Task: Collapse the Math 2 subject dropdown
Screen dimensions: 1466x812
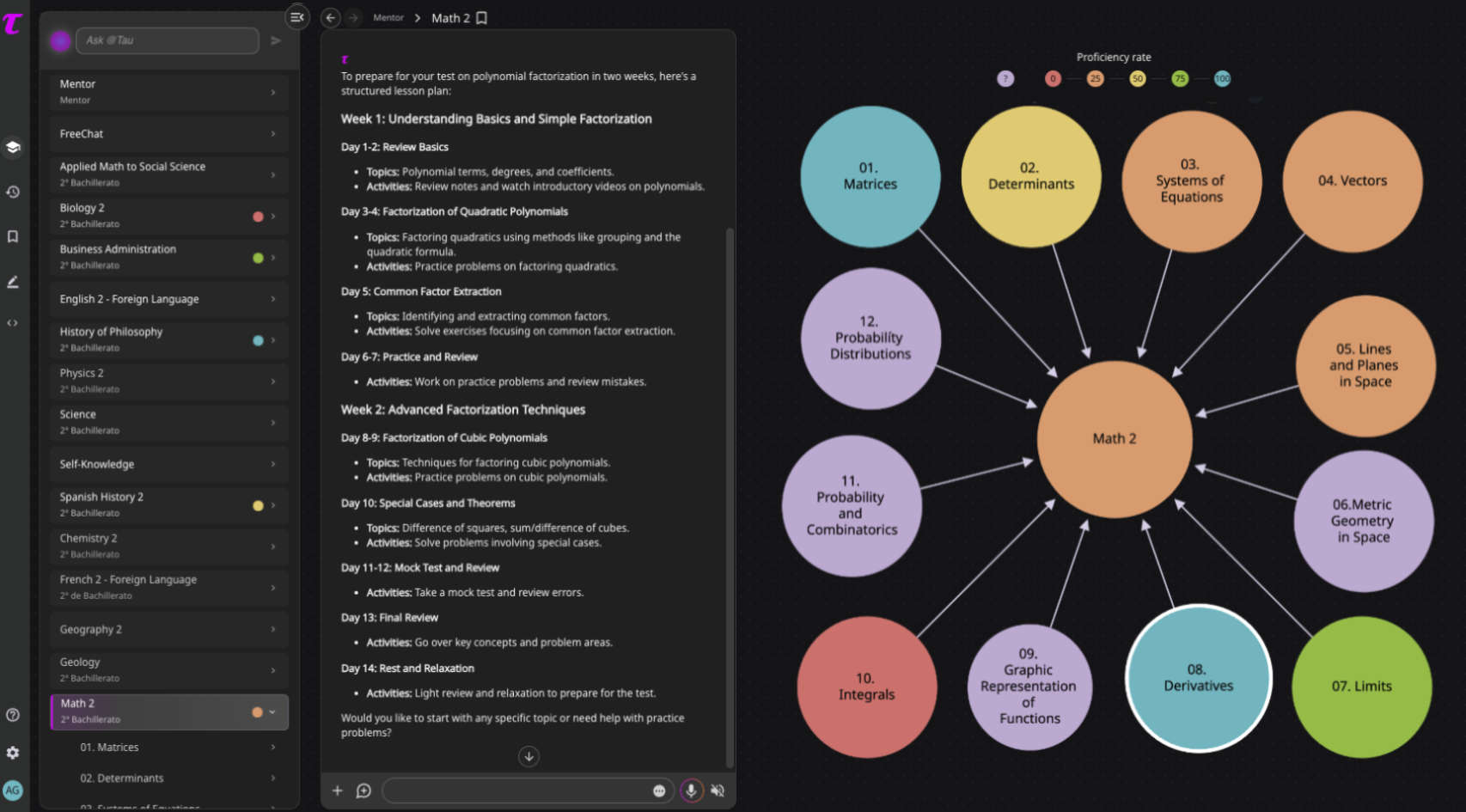Action: [272, 712]
